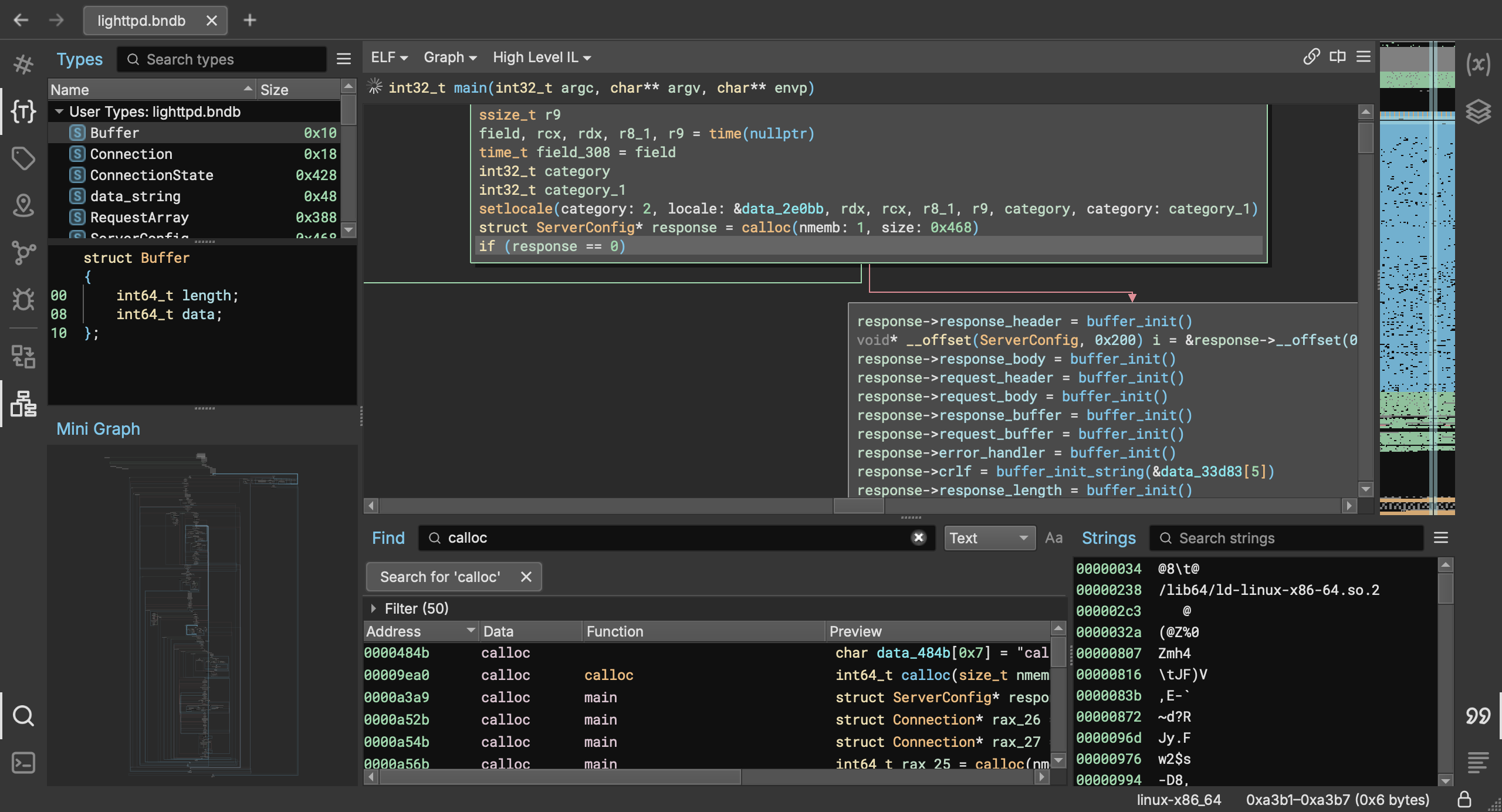Expand the ELF format dropdown
1502x812 pixels.
click(x=389, y=57)
